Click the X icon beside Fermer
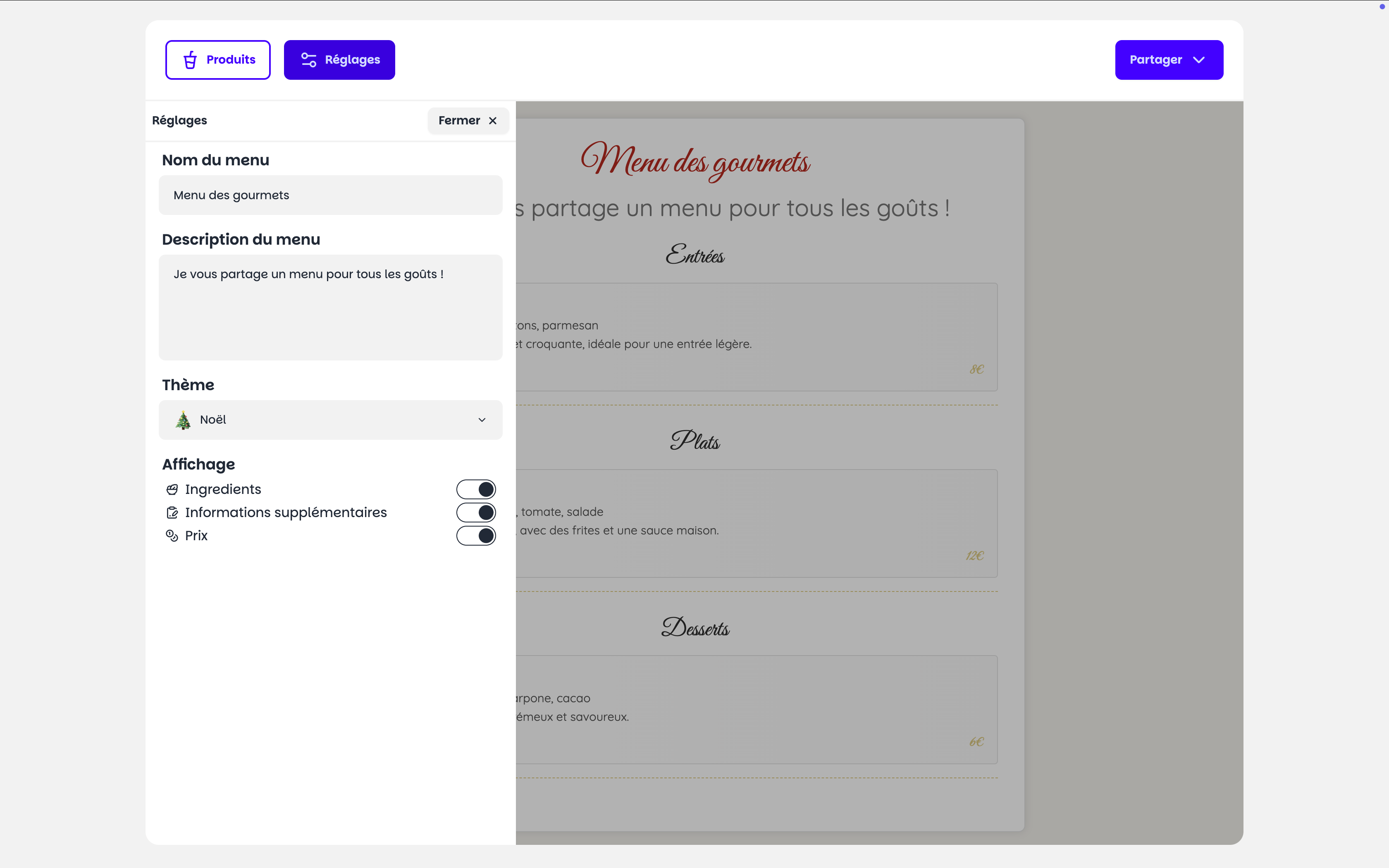1389x868 pixels. tap(492, 121)
